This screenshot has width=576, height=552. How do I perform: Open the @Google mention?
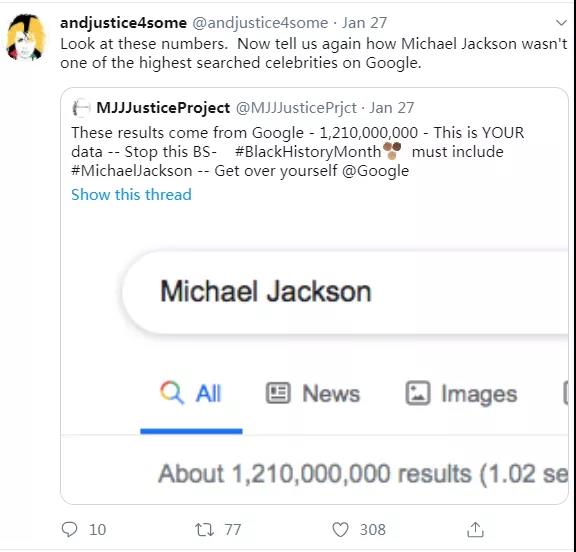coord(375,171)
